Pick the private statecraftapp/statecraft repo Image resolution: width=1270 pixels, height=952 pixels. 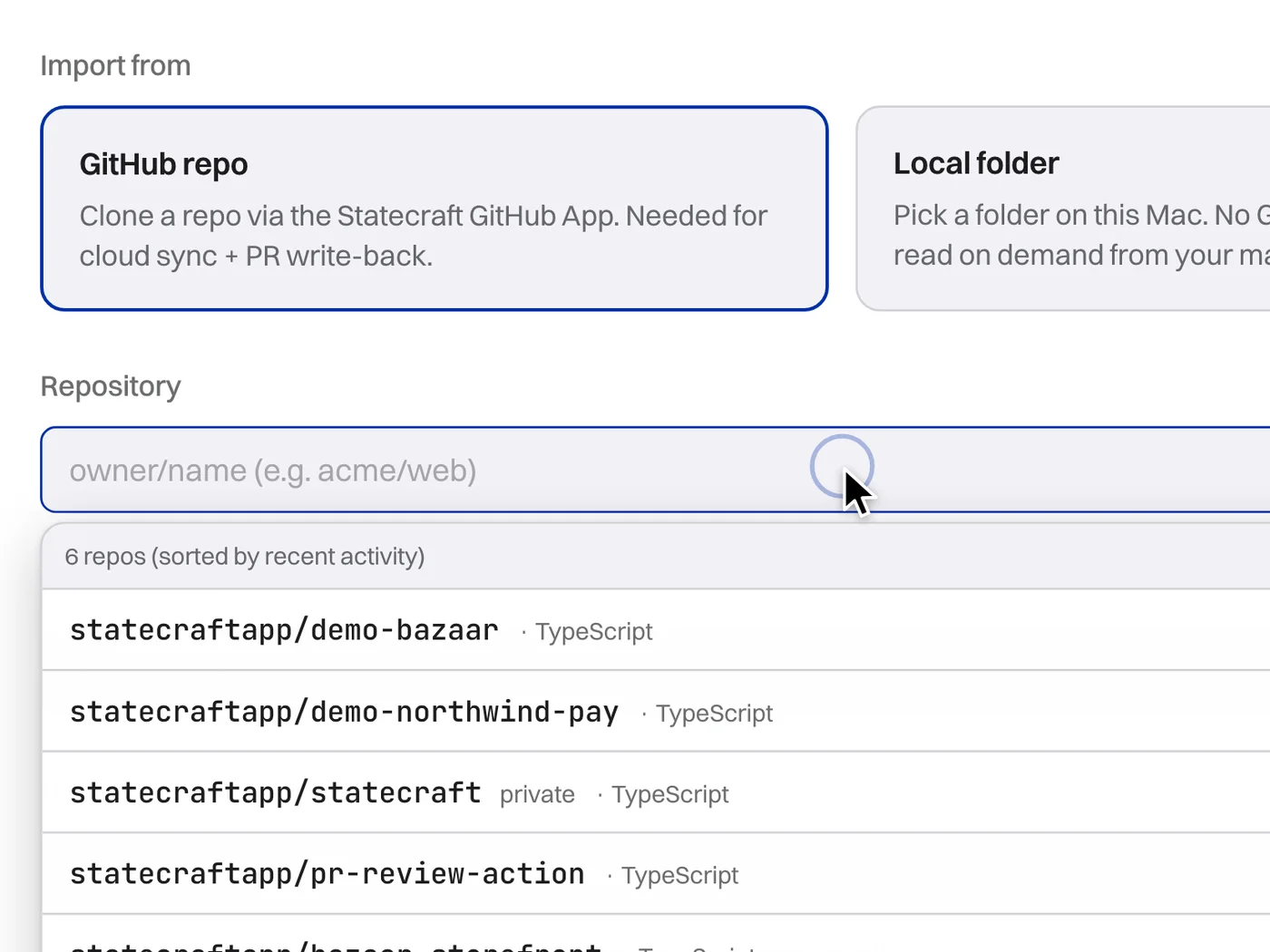656,793
